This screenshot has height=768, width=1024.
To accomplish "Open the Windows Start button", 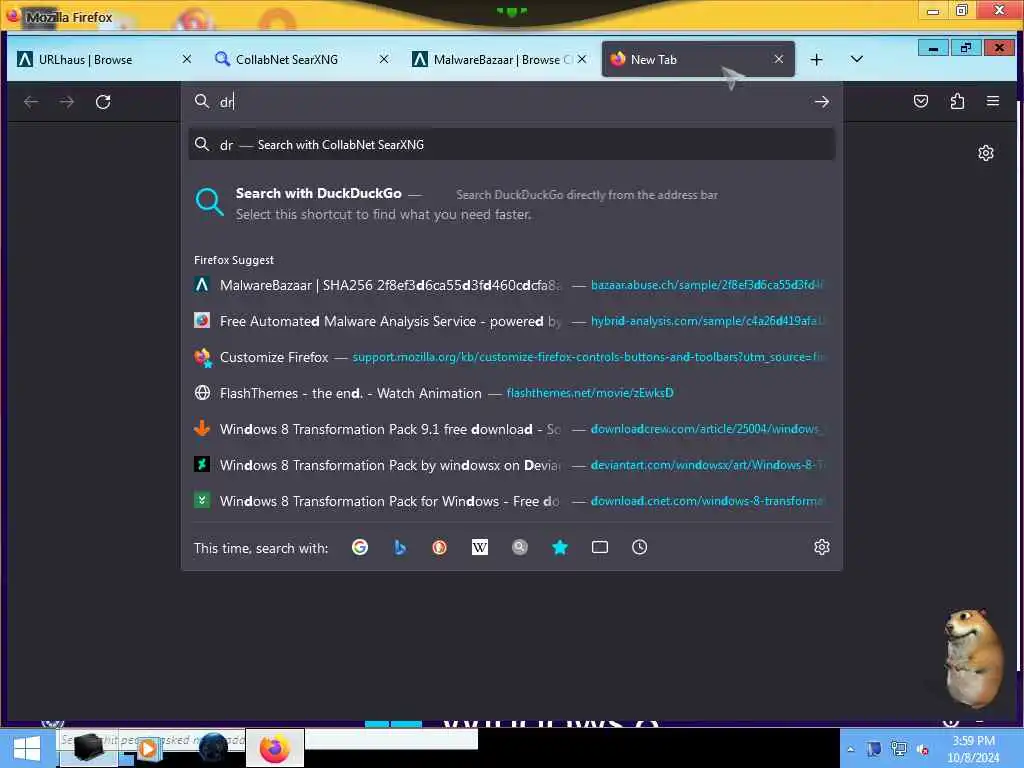I will pos(27,748).
